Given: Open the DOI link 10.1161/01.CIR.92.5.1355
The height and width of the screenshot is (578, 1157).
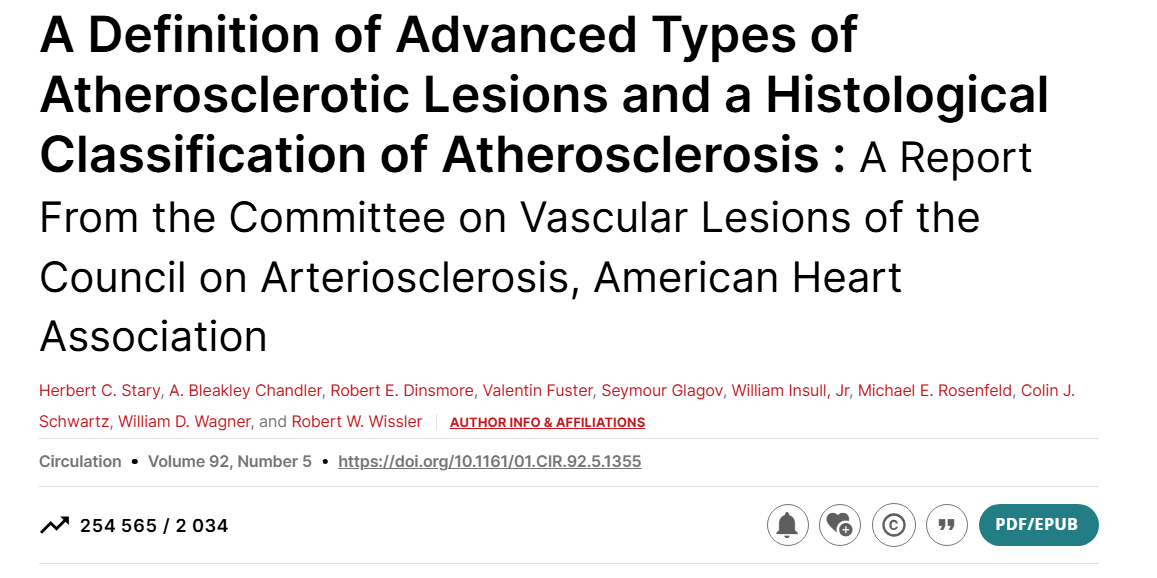Looking at the screenshot, I should [489, 461].
